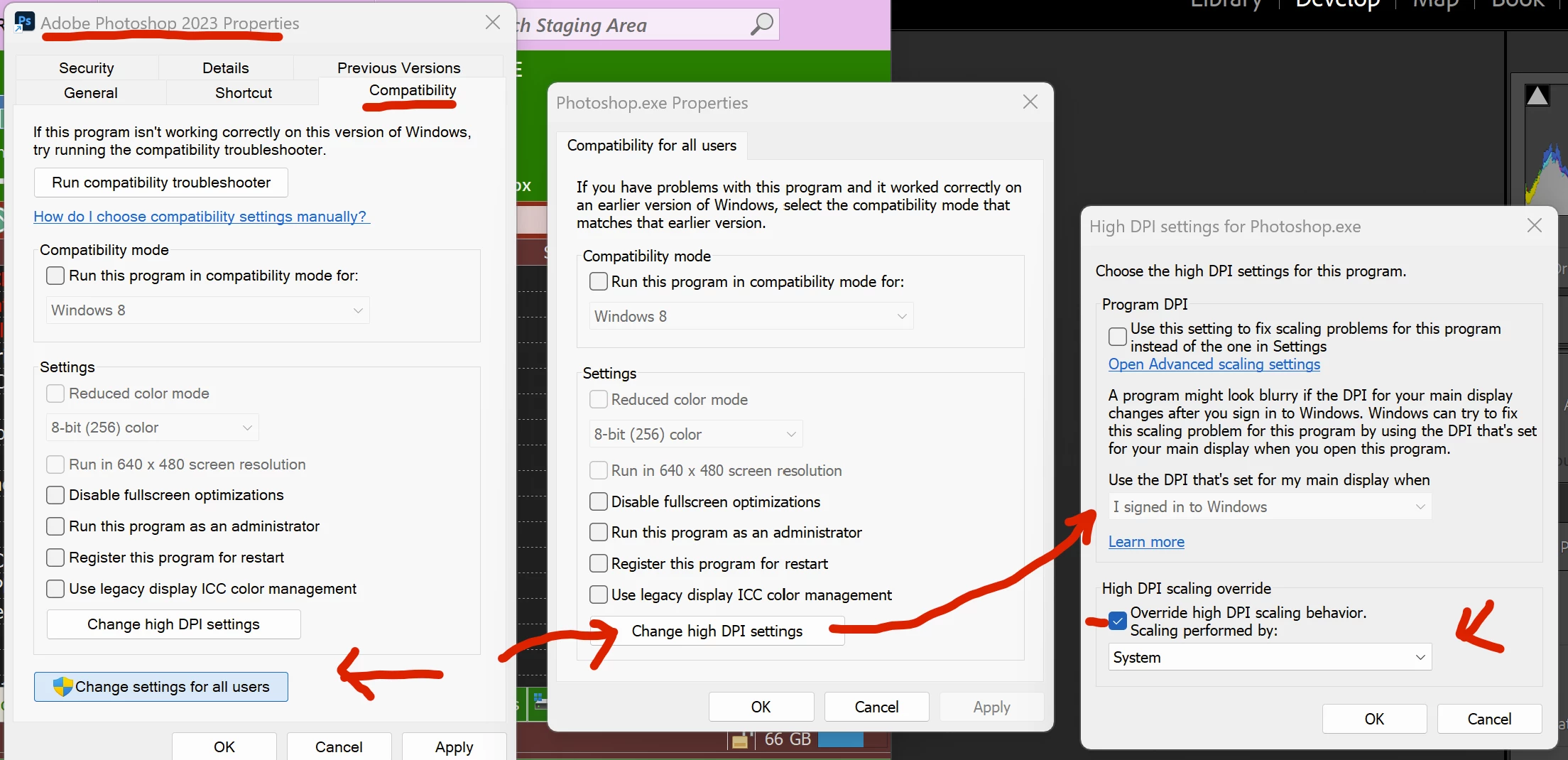
Task: Enable compatibility mode checkbox in Photoshop 2023 Properties
Action: tap(55, 276)
